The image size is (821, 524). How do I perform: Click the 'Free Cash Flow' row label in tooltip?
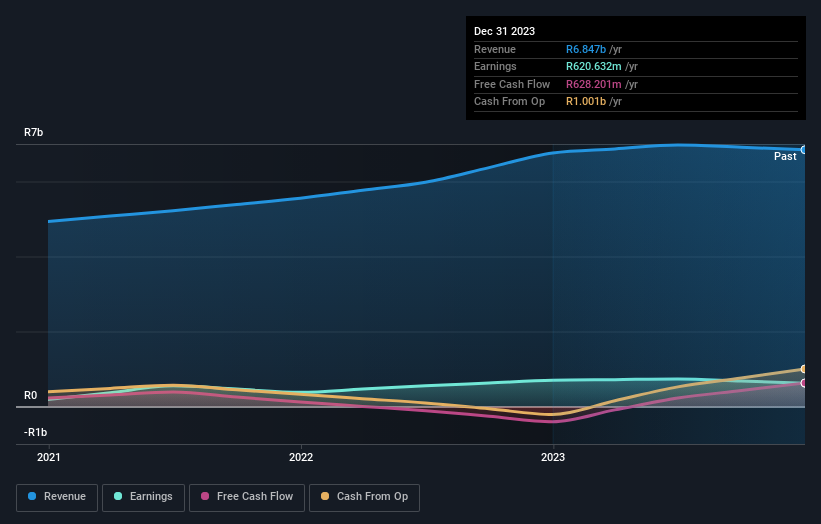pyautogui.click(x=512, y=84)
